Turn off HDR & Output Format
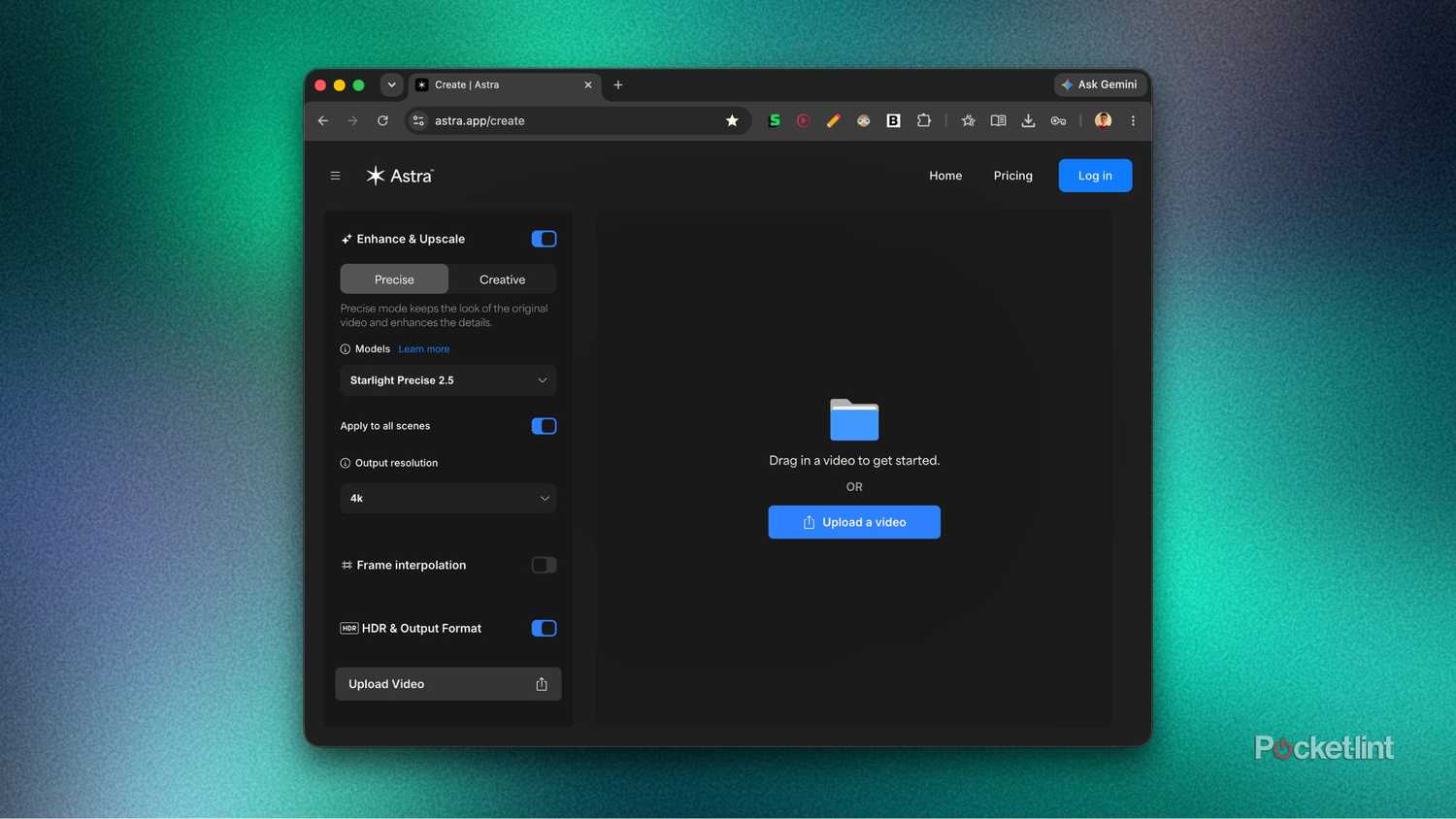This screenshot has height=819, width=1456. coord(544,628)
